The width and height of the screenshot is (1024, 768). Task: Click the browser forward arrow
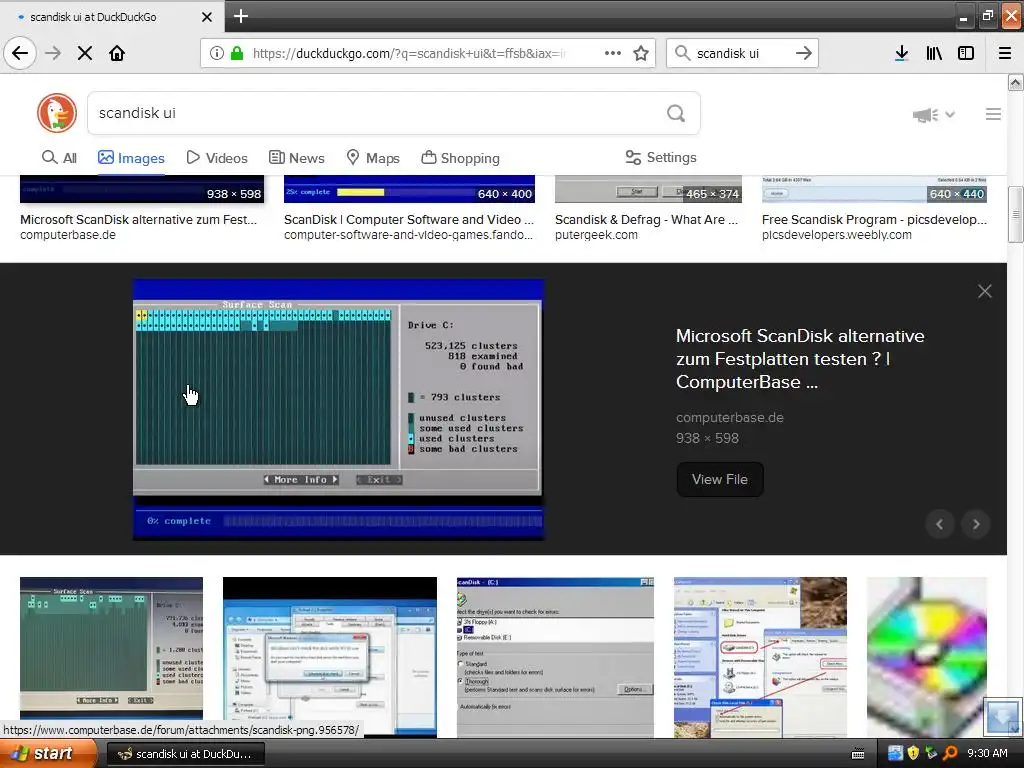tap(53, 53)
